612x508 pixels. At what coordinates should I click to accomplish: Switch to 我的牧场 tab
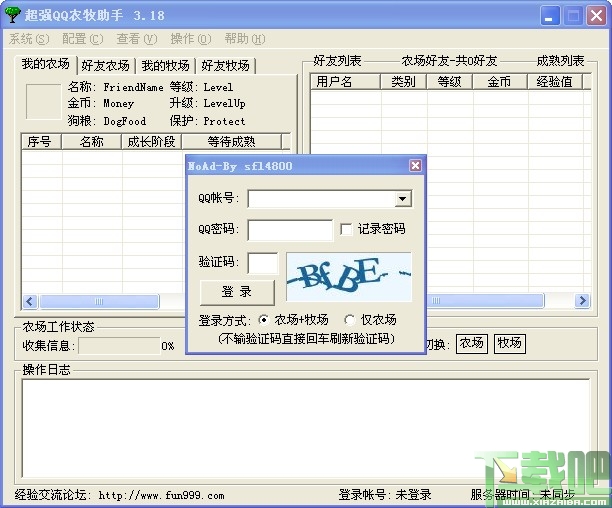click(165, 66)
